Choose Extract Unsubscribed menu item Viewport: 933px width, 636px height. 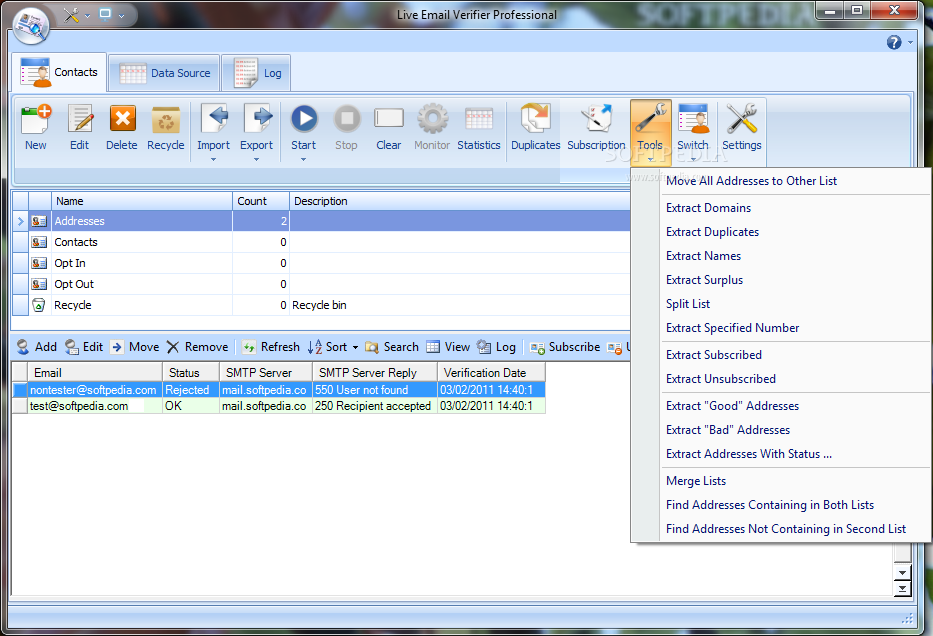point(721,379)
